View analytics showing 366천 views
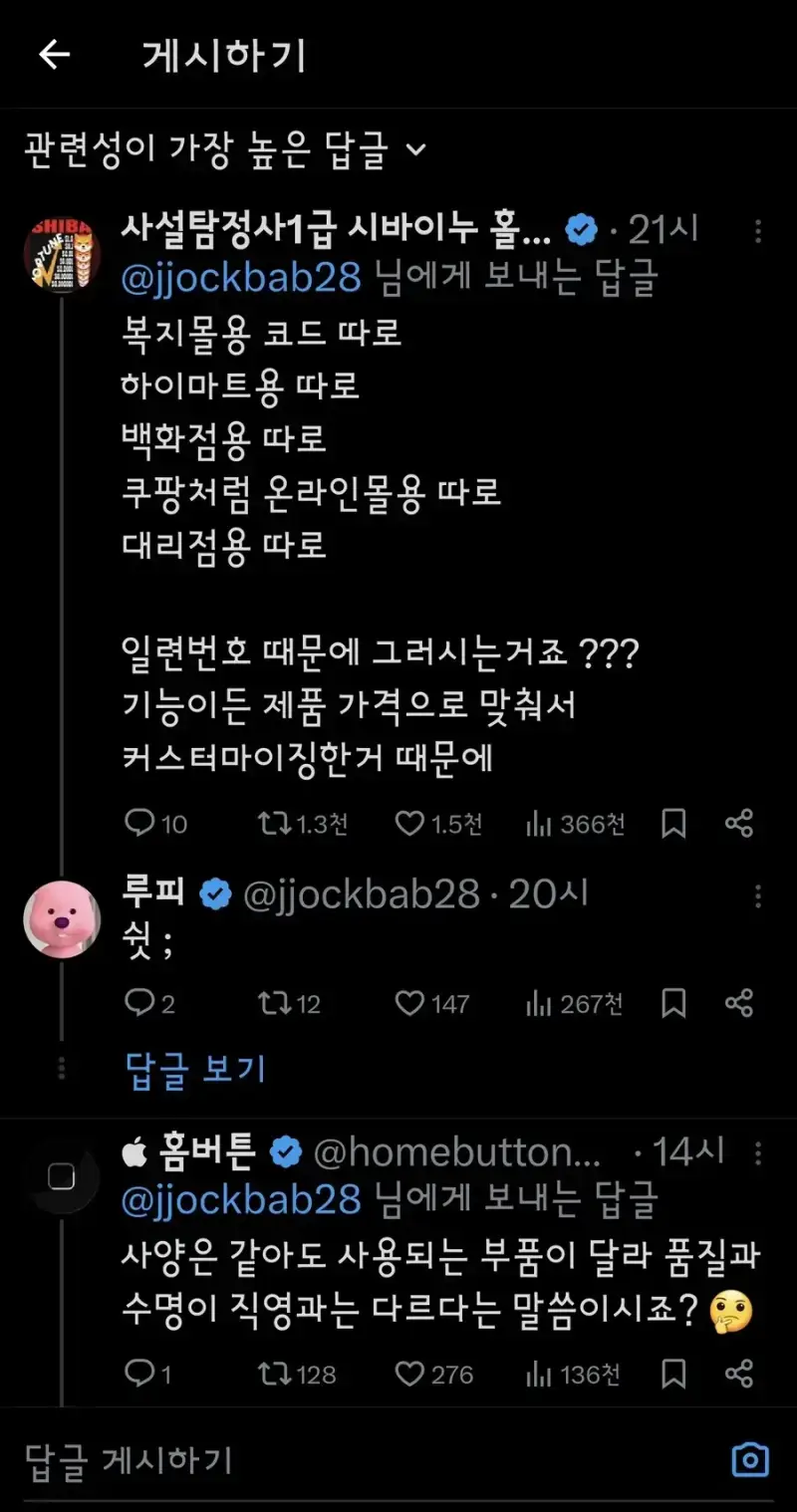 [575, 824]
